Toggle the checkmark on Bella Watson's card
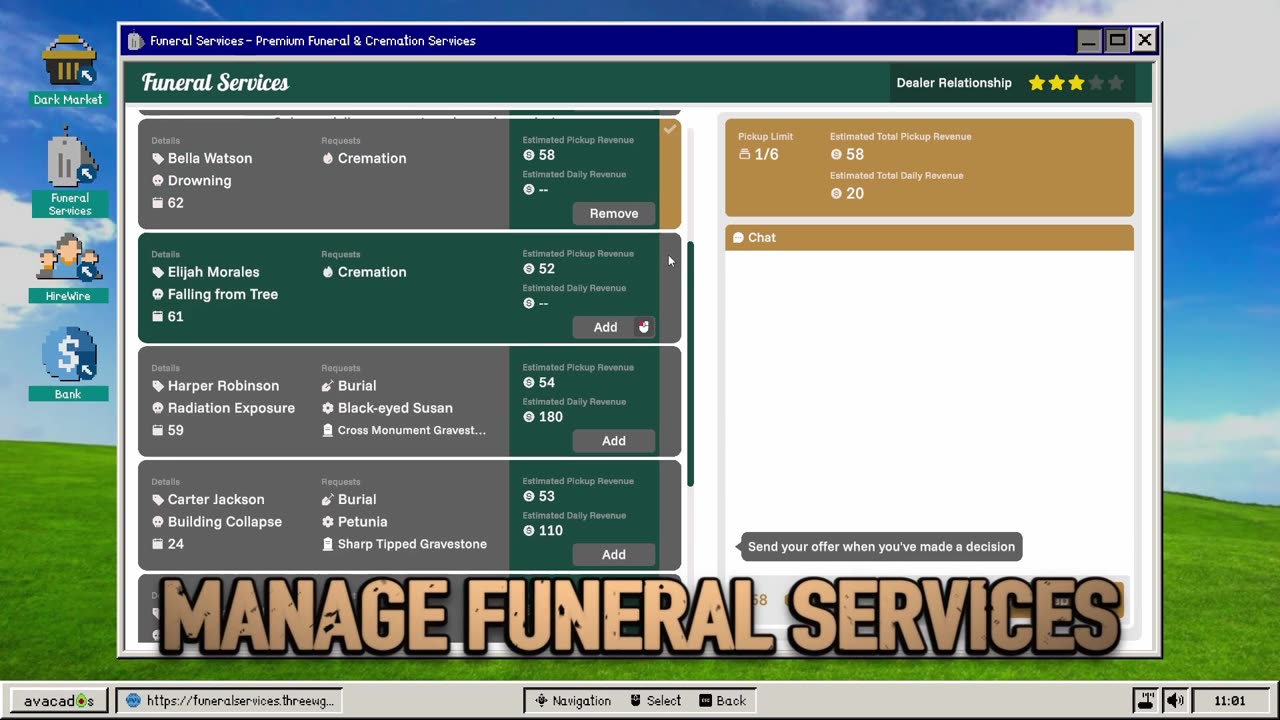This screenshot has width=1280, height=720. pos(670,129)
